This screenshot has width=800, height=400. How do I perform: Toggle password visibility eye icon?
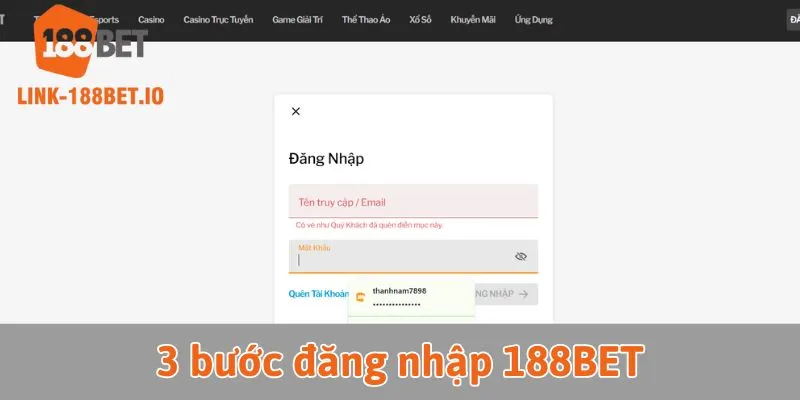(520, 256)
